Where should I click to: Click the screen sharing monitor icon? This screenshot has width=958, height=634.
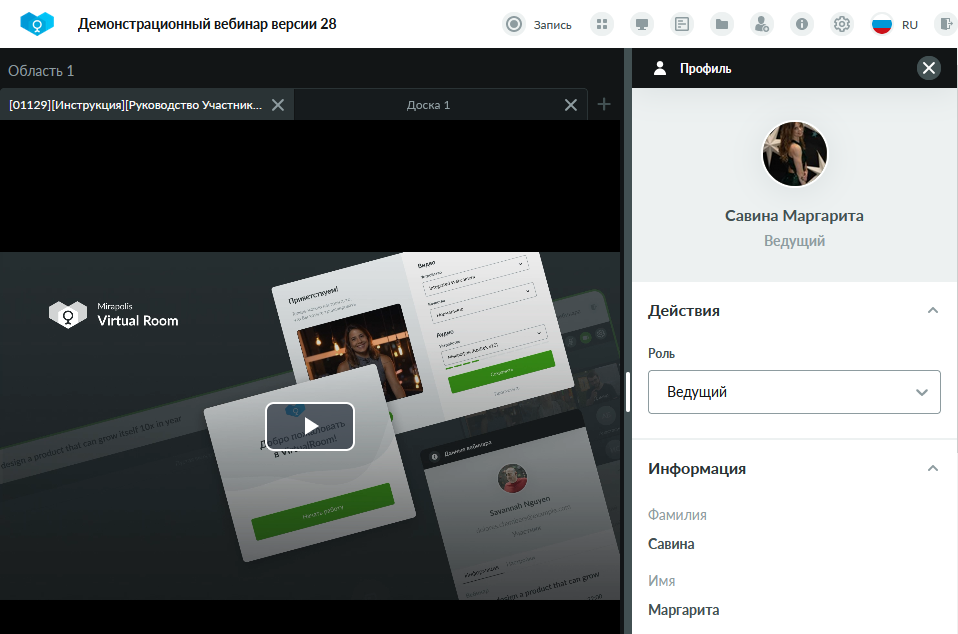642,24
